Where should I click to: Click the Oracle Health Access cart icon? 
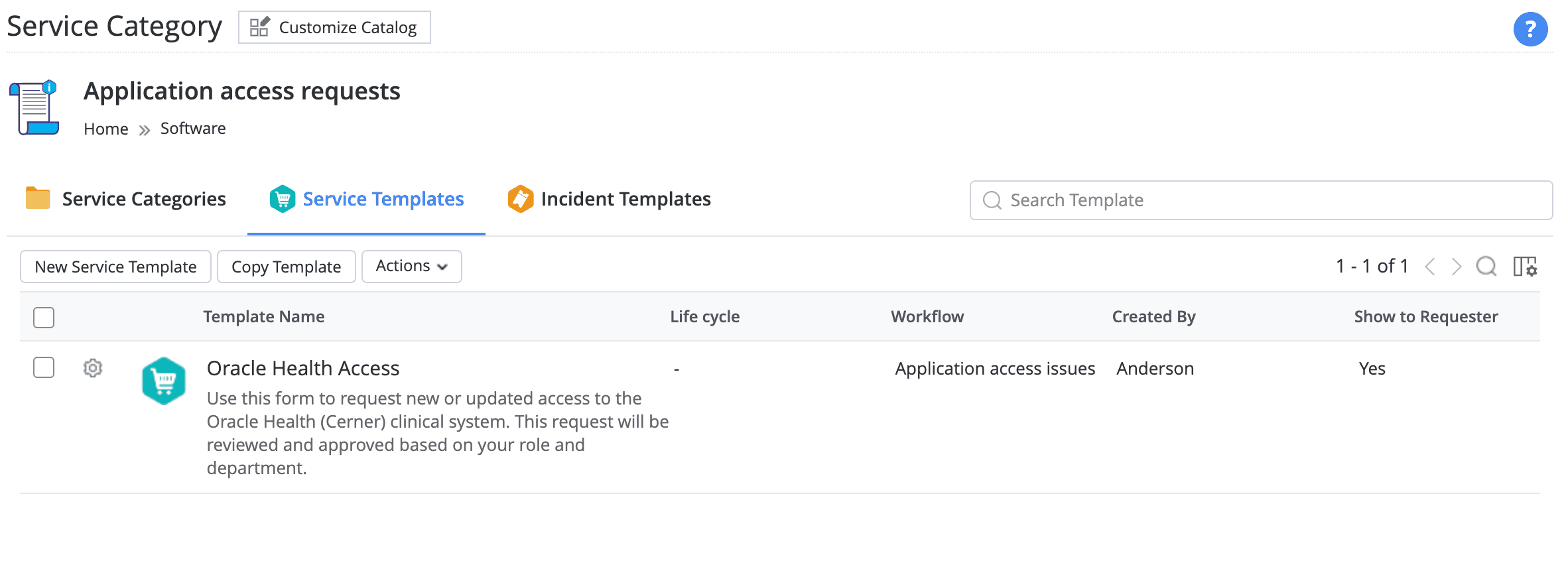click(164, 381)
